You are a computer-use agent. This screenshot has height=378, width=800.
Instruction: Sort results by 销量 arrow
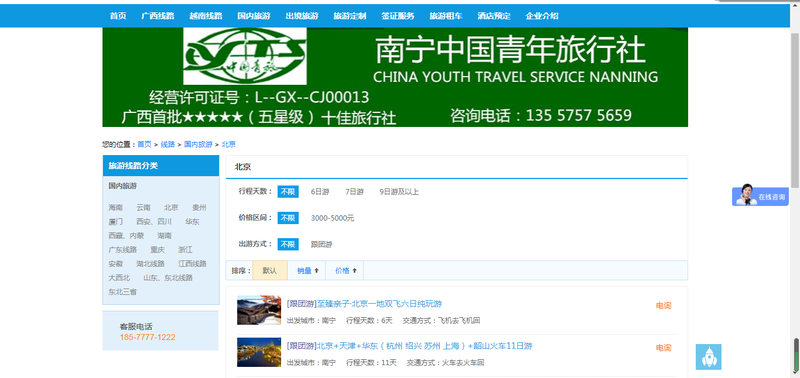(x=308, y=271)
